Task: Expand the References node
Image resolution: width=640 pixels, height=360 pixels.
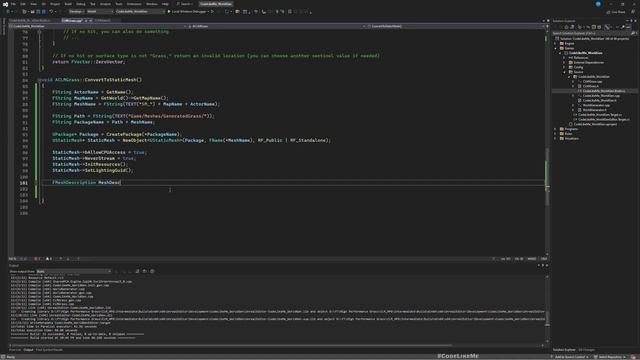Action: pyautogui.click(x=565, y=58)
